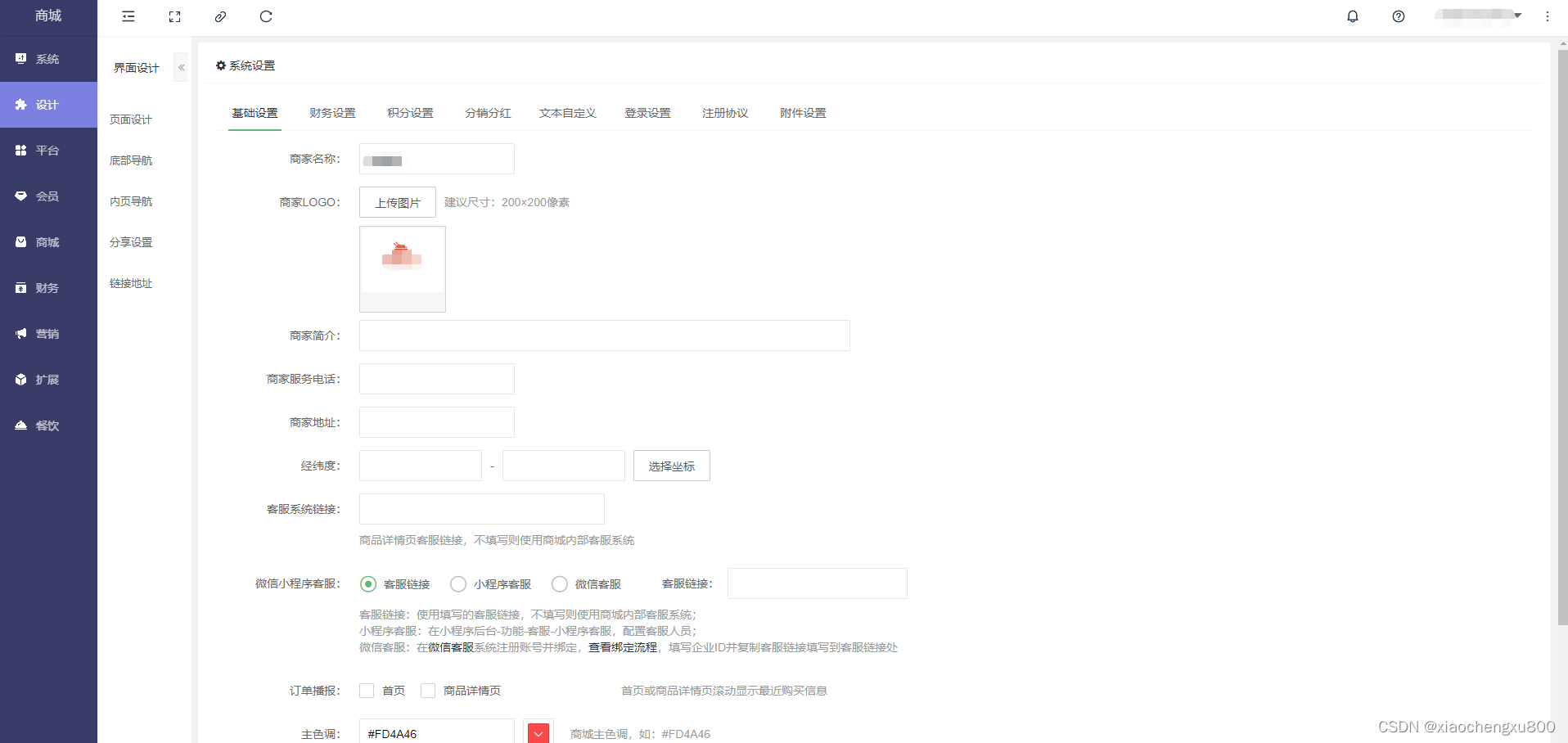Screen dimensions: 1568x743
Task: Switch to the 分销分红 tab
Action: [x=488, y=113]
